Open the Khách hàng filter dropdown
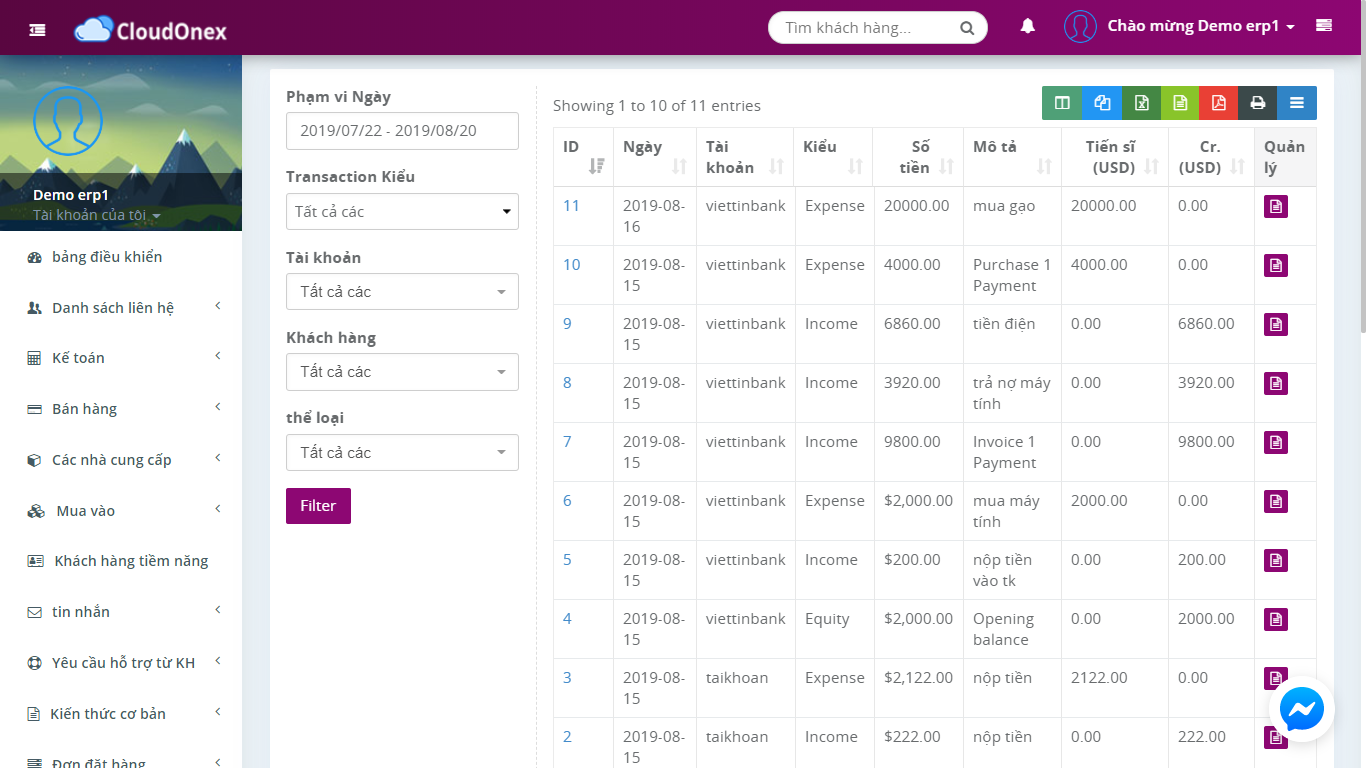This screenshot has width=1366, height=768. click(402, 372)
